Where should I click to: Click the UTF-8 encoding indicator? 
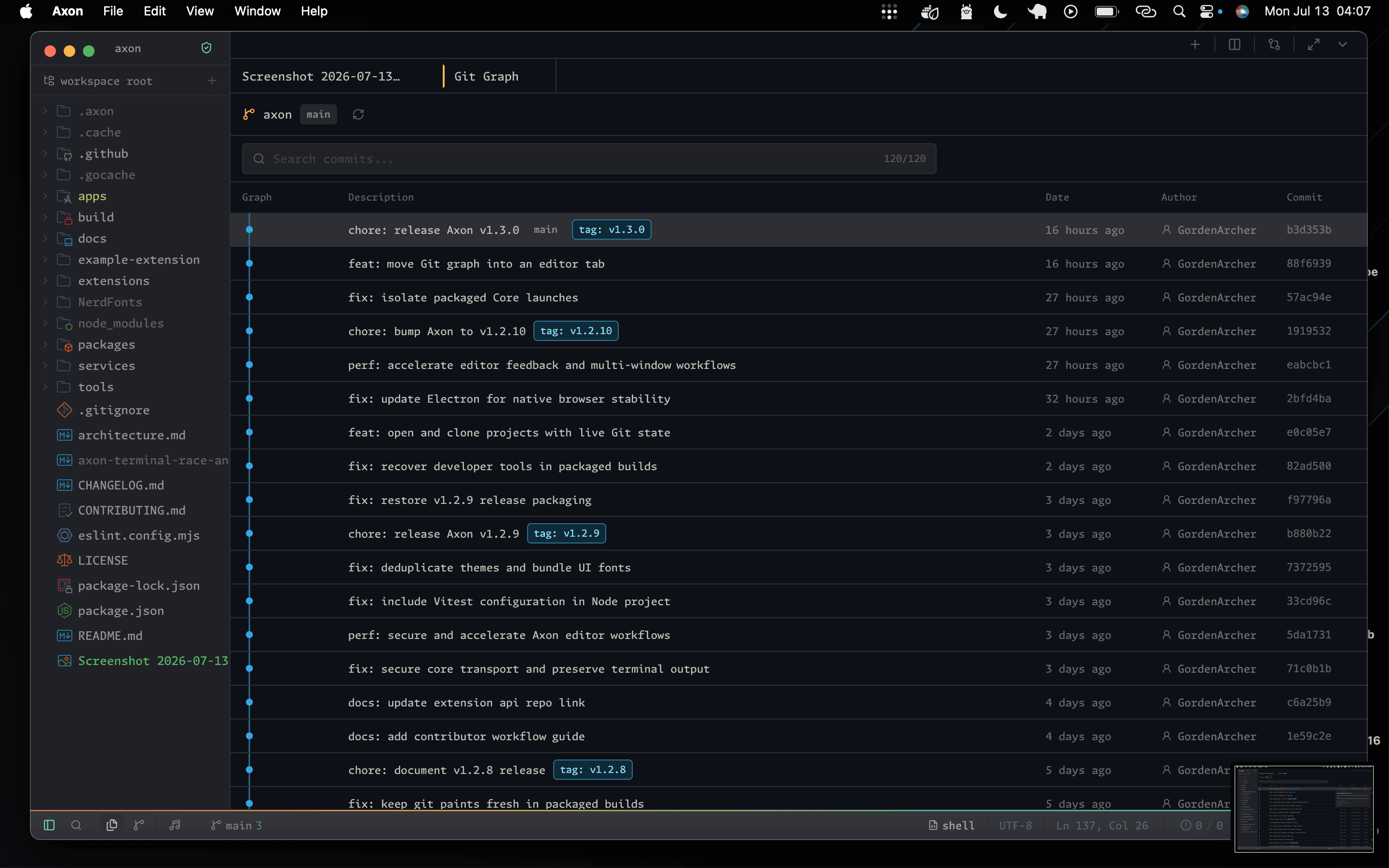pos(1015,825)
